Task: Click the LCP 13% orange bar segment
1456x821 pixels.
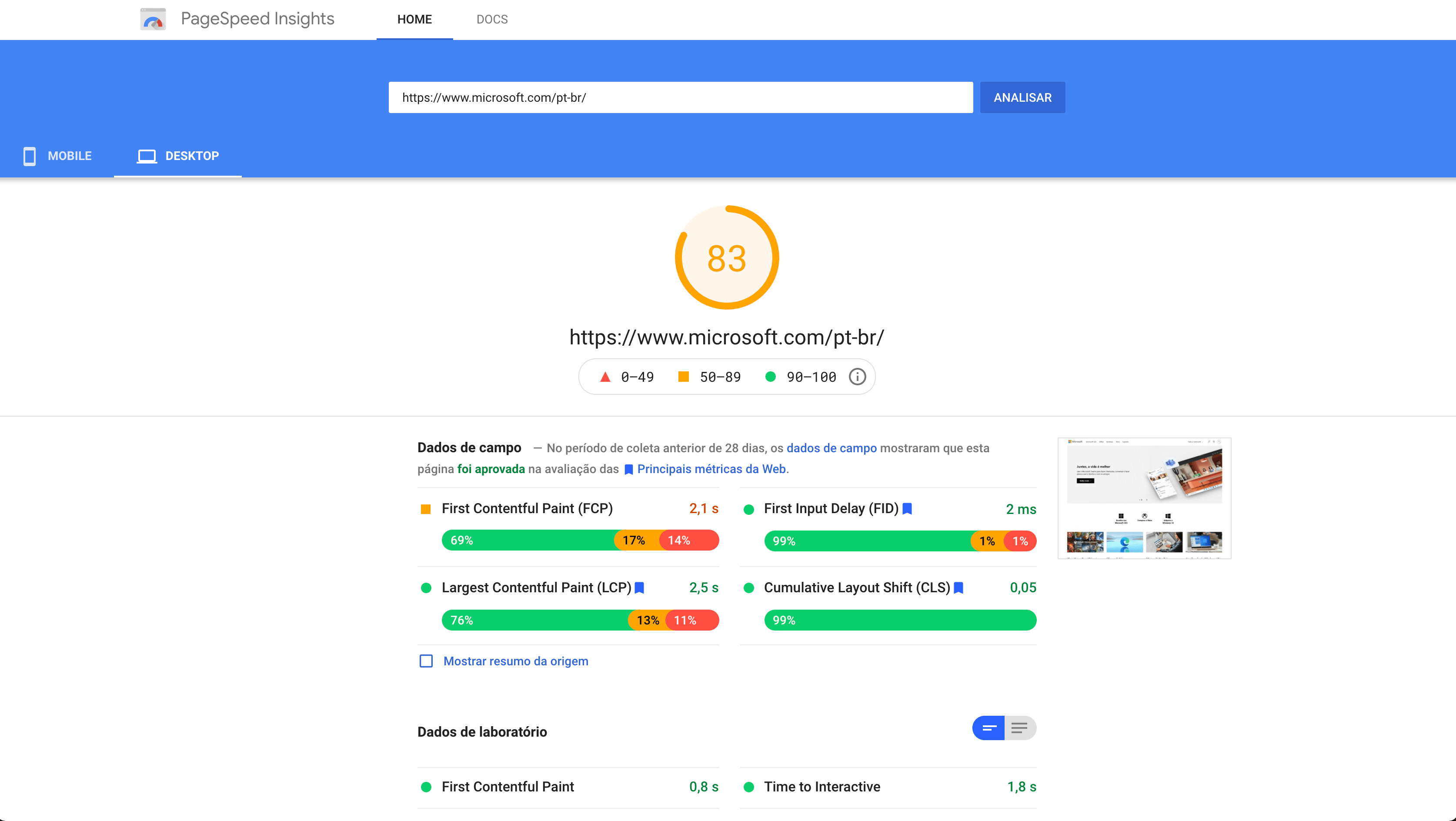Action: coord(648,620)
